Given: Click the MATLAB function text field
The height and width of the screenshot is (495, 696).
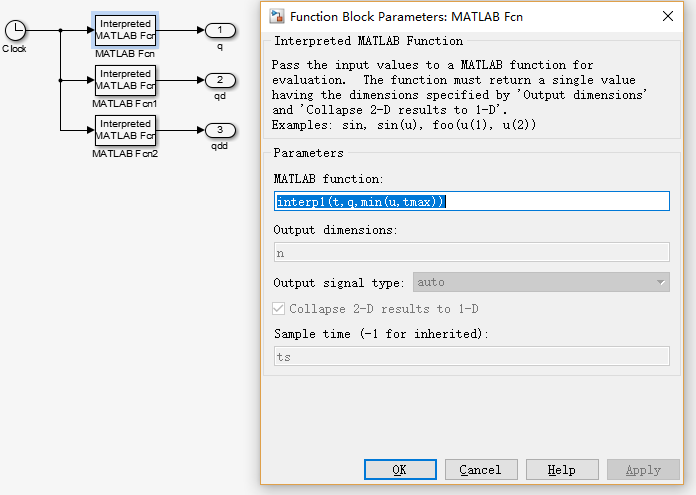Looking at the screenshot, I should (x=471, y=201).
